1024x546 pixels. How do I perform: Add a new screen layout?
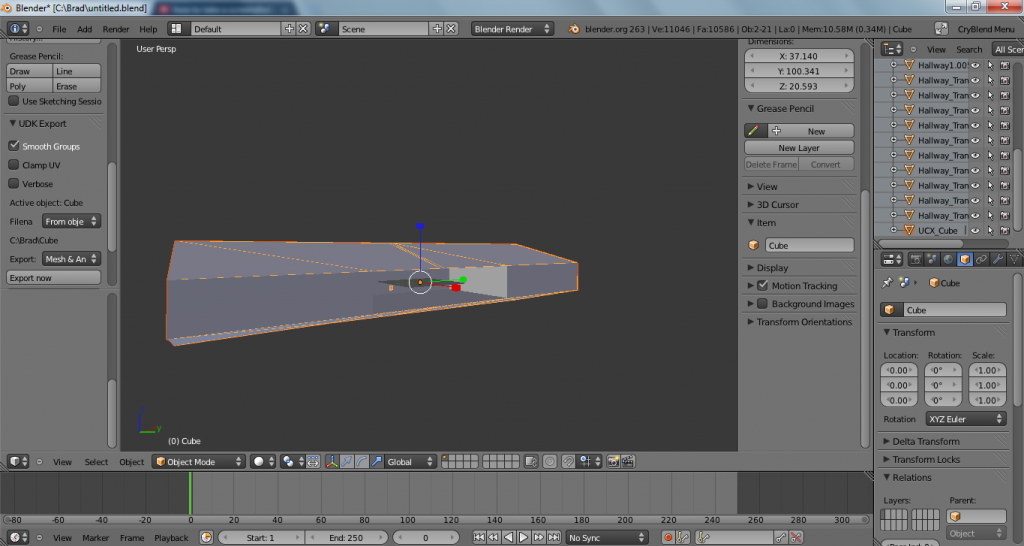(x=289, y=29)
